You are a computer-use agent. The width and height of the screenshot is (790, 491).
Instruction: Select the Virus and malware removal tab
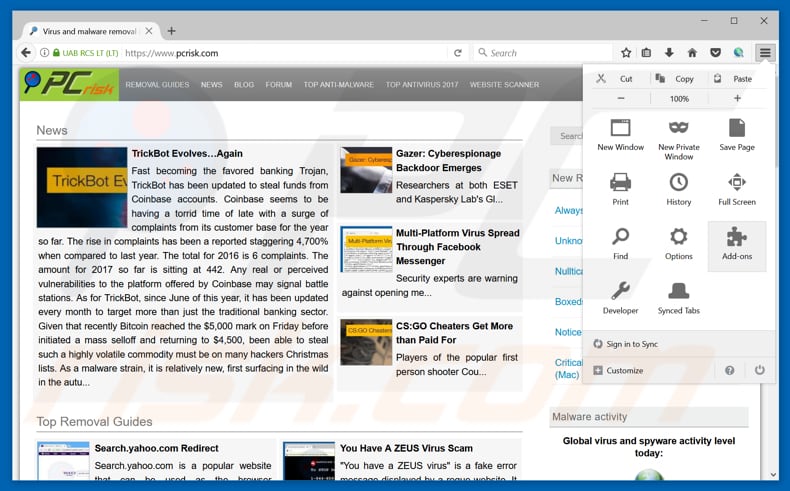pyautogui.click(x=90, y=31)
